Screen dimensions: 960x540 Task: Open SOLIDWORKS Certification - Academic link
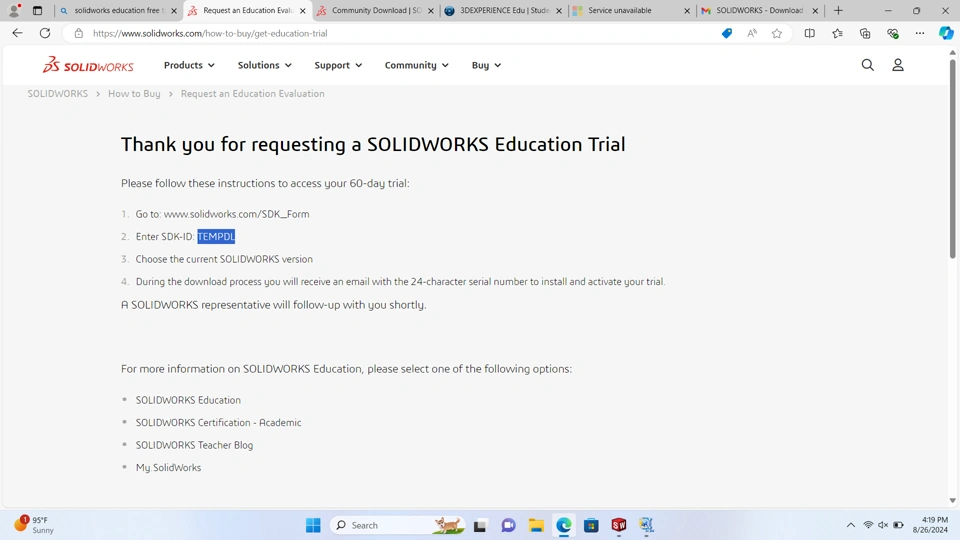tap(219, 422)
